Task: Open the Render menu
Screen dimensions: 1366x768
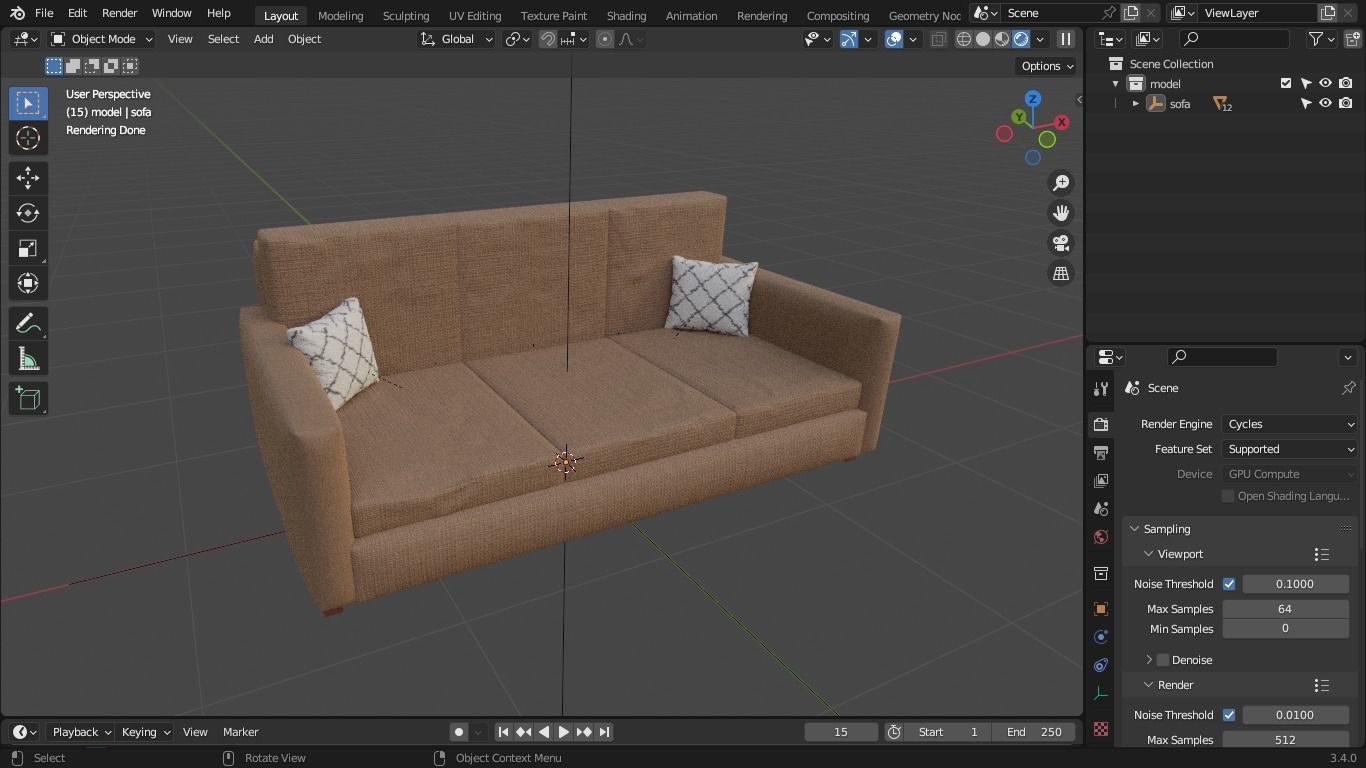Action: [x=119, y=13]
